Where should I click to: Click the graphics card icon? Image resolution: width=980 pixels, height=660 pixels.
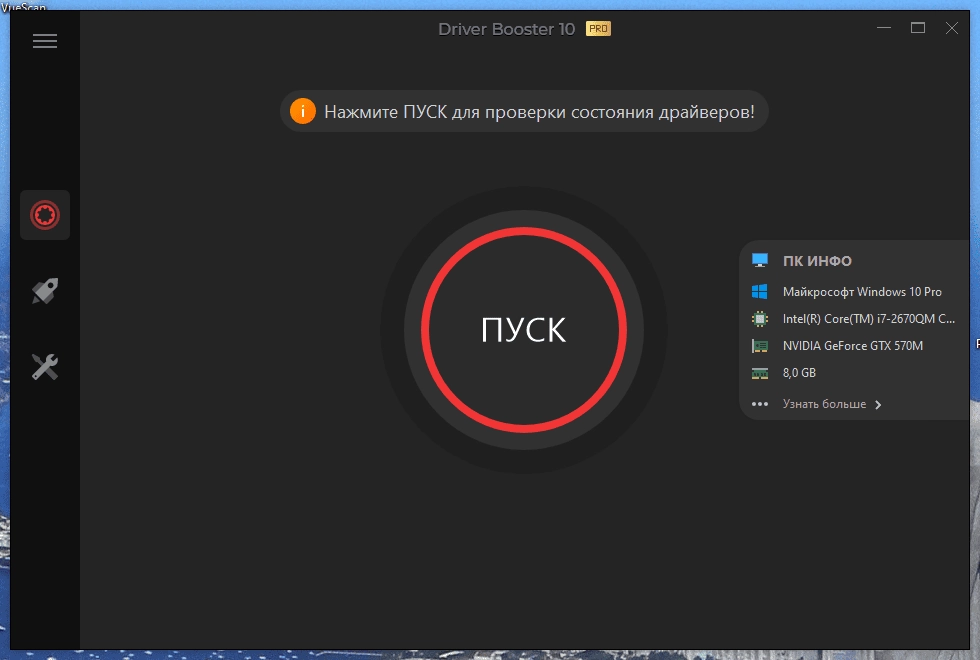point(760,346)
